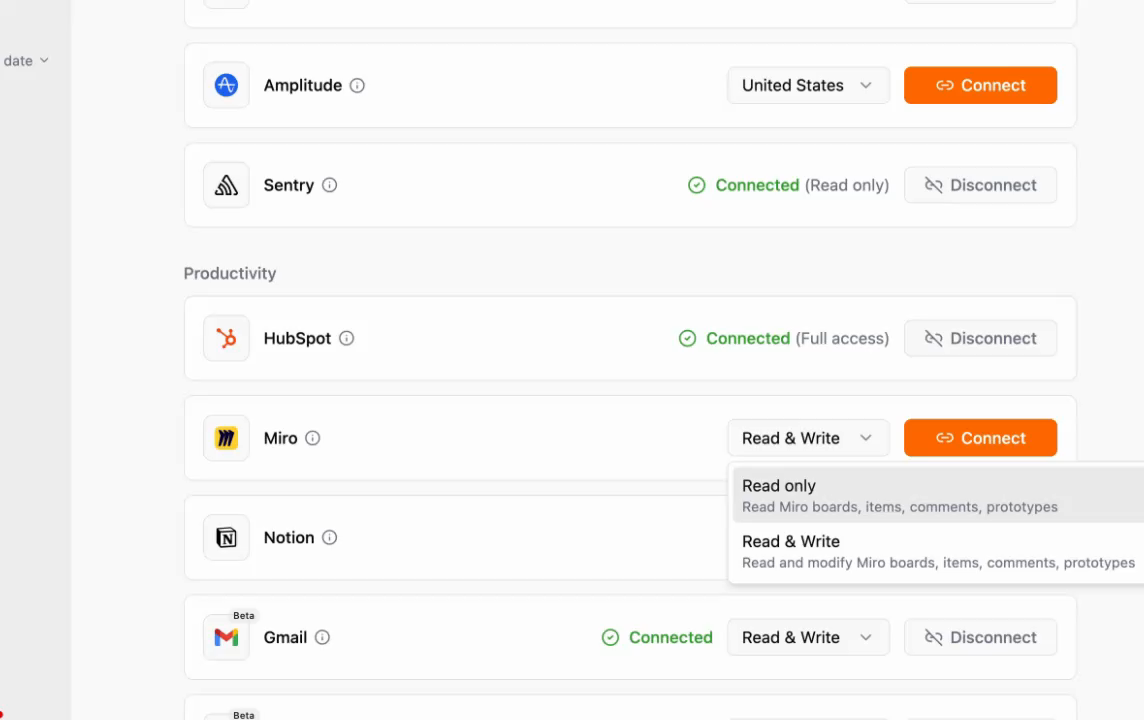Open the Gmail info icon
Screen dimensions: 1144x720
coord(322,638)
